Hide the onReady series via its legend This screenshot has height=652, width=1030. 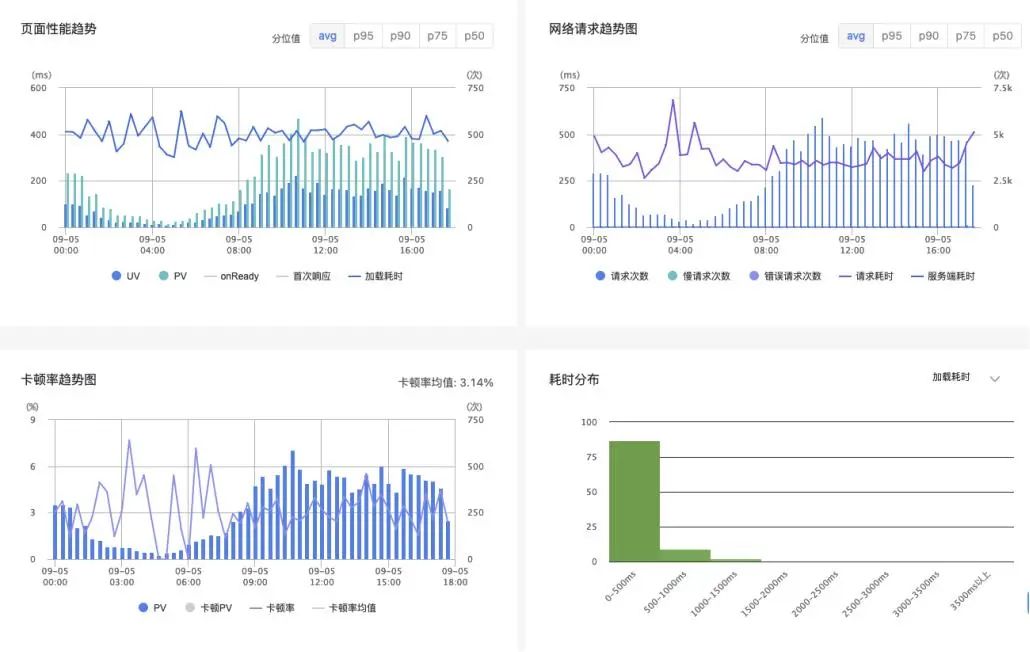[230, 276]
